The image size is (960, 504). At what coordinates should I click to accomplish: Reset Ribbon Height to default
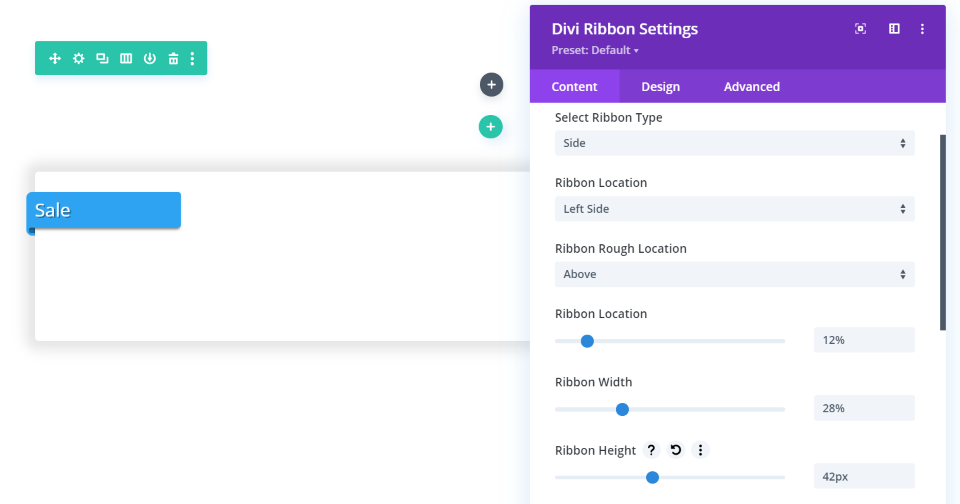pyautogui.click(x=676, y=450)
